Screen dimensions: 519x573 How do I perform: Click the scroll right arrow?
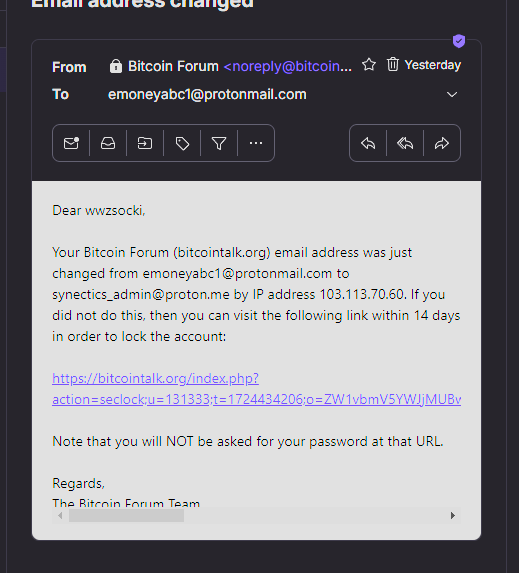pos(452,516)
